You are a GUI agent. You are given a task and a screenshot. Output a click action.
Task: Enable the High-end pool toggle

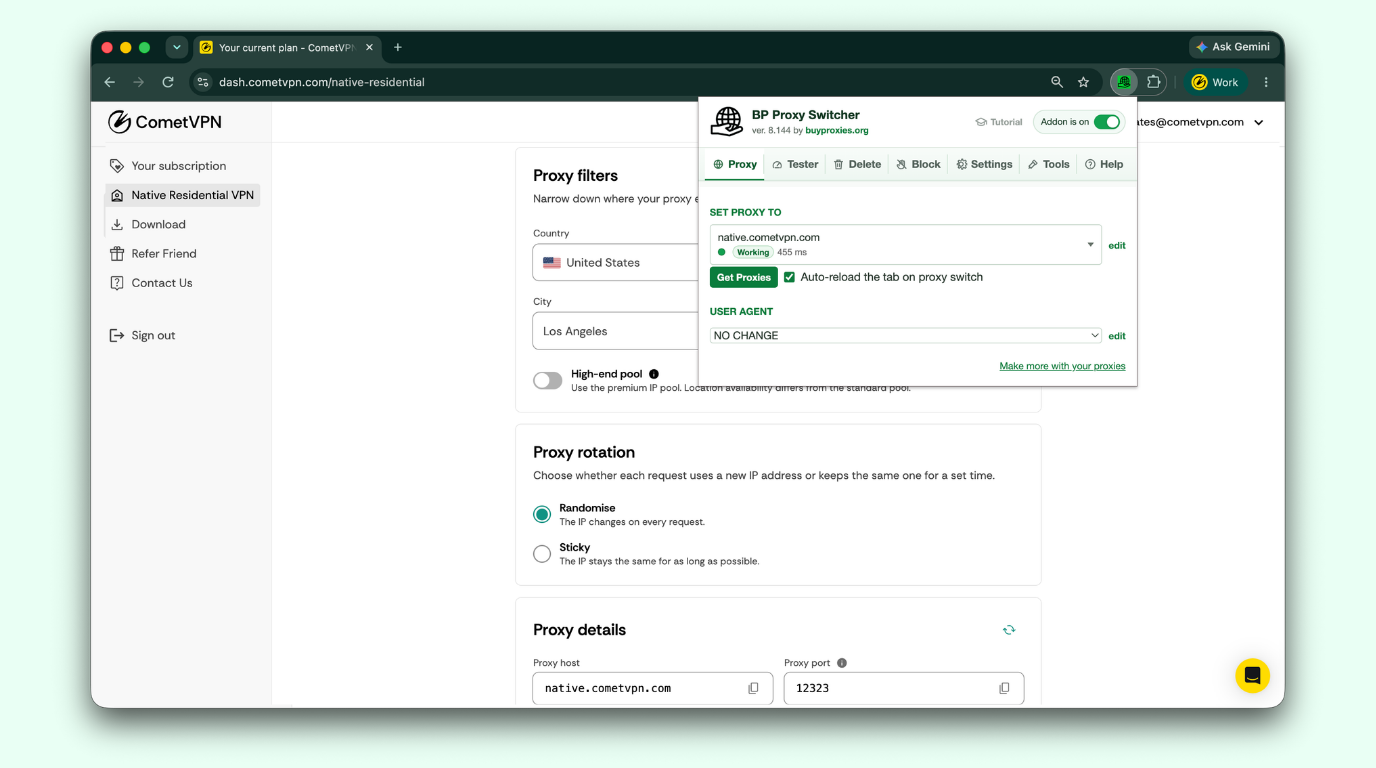548,380
